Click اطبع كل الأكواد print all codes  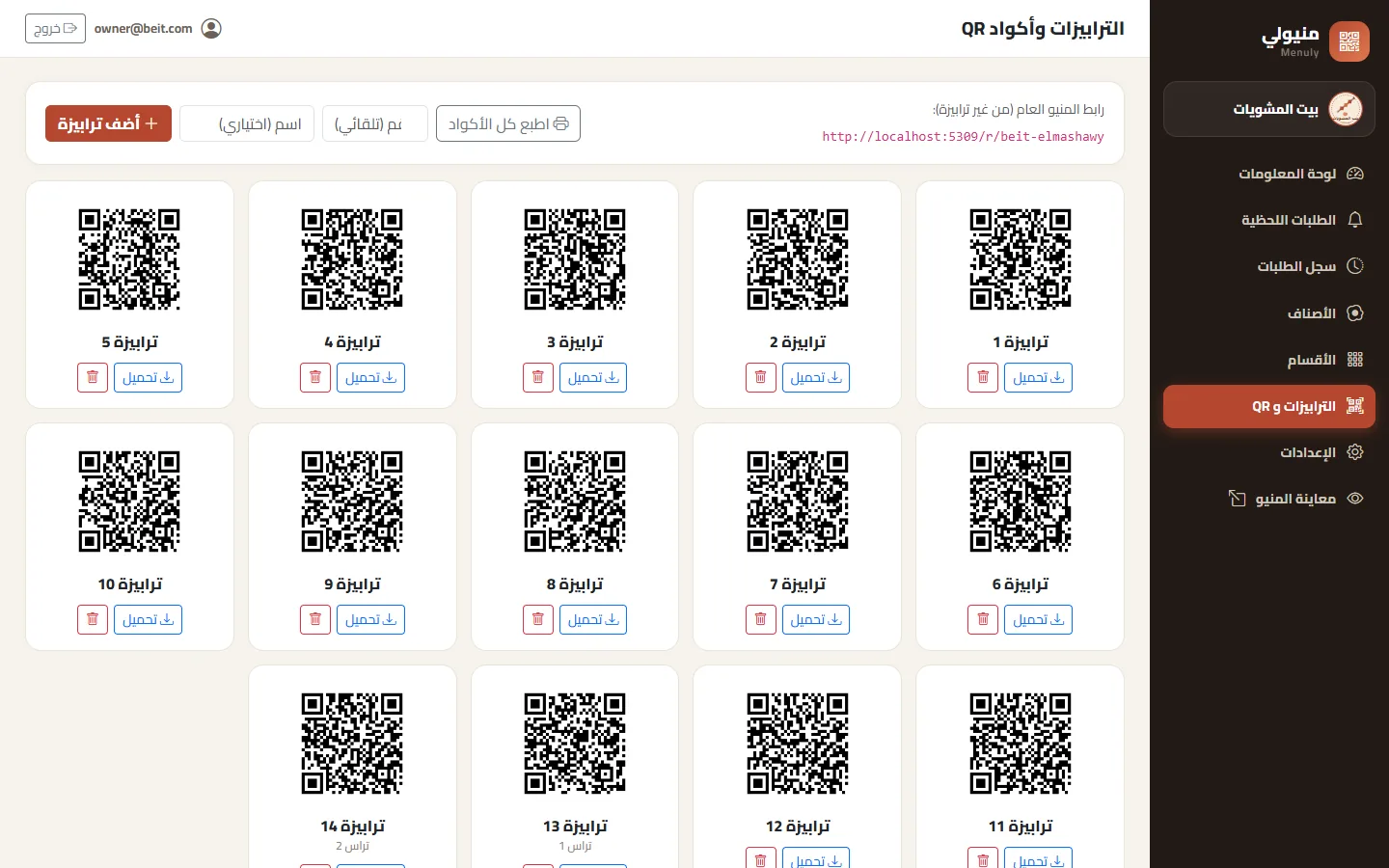click(x=508, y=123)
